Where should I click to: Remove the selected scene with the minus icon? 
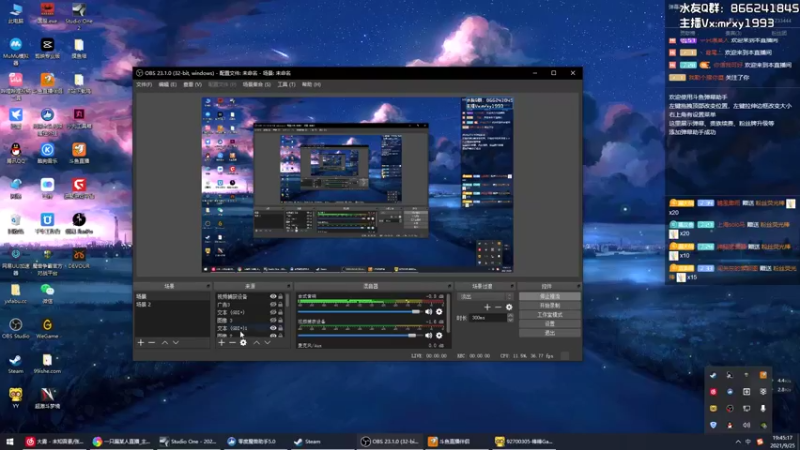(x=152, y=343)
